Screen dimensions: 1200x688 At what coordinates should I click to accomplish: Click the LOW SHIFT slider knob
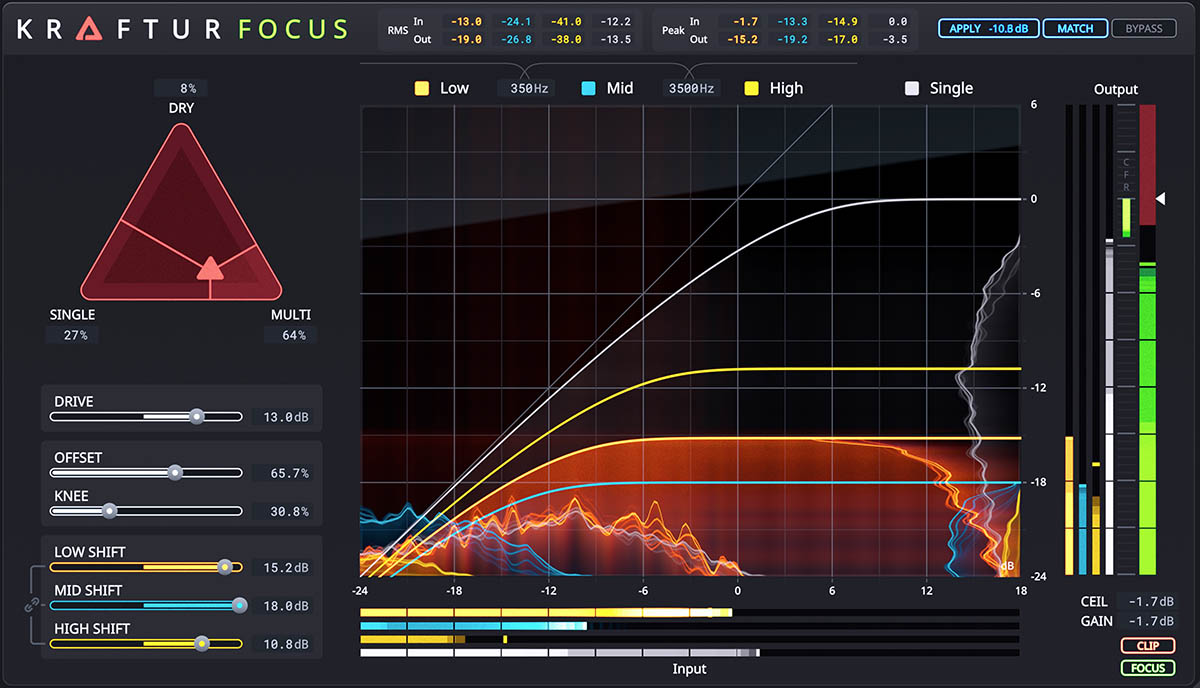coord(225,567)
